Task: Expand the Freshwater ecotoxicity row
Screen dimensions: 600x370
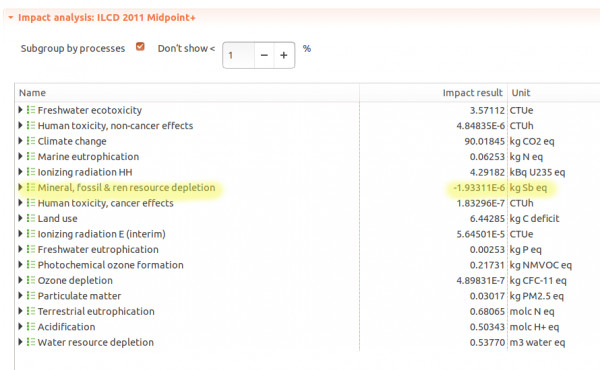Action: coord(20,110)
